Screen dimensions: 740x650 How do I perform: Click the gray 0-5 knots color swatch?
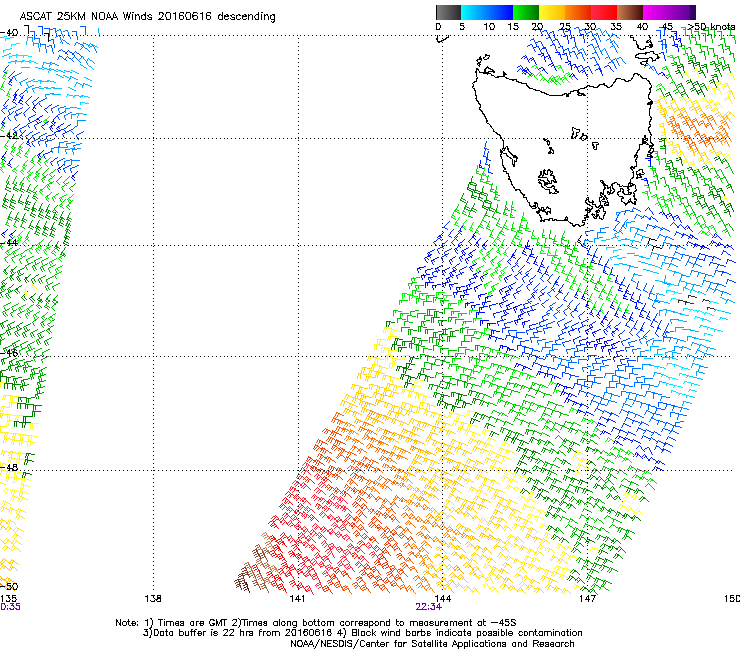tap(449, 12)
